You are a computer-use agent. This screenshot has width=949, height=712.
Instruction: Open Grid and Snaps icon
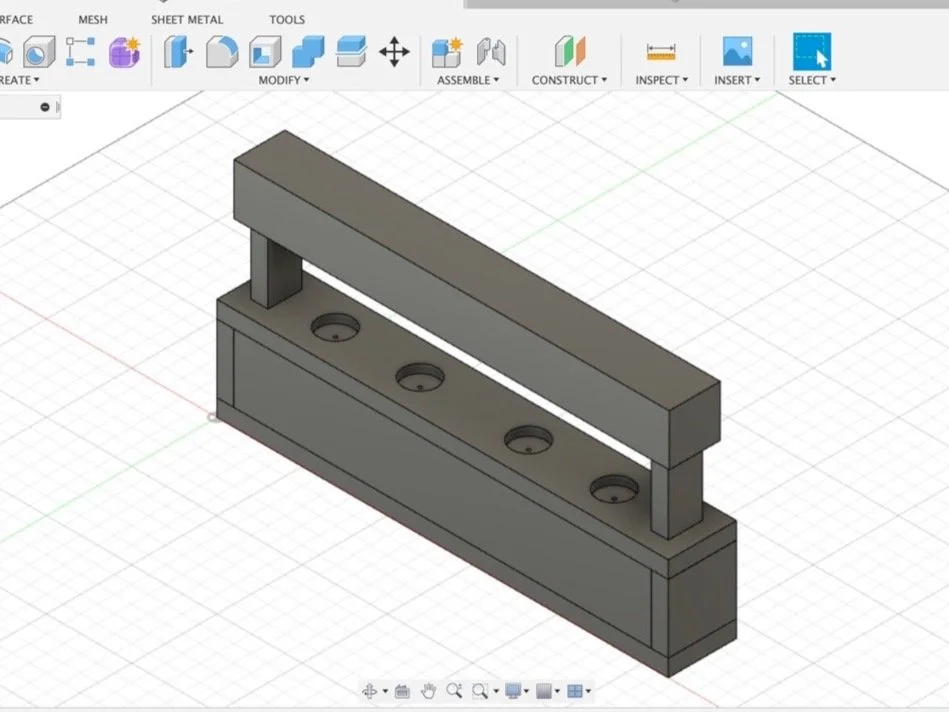(x=544, y=691)
